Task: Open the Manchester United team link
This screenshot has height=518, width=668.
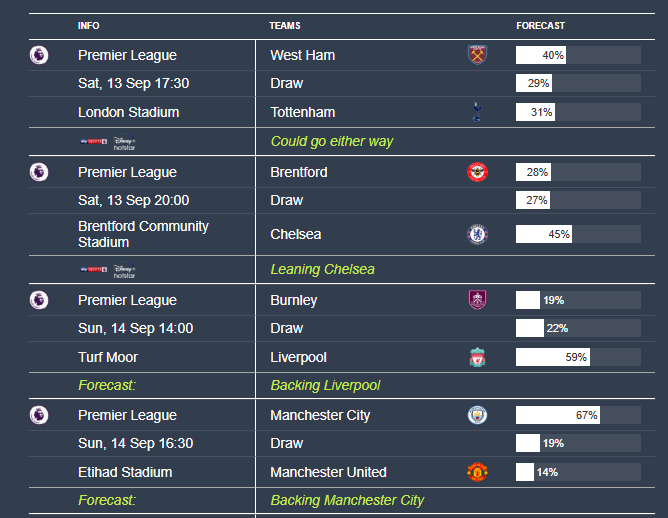Action: coord(328,472)
